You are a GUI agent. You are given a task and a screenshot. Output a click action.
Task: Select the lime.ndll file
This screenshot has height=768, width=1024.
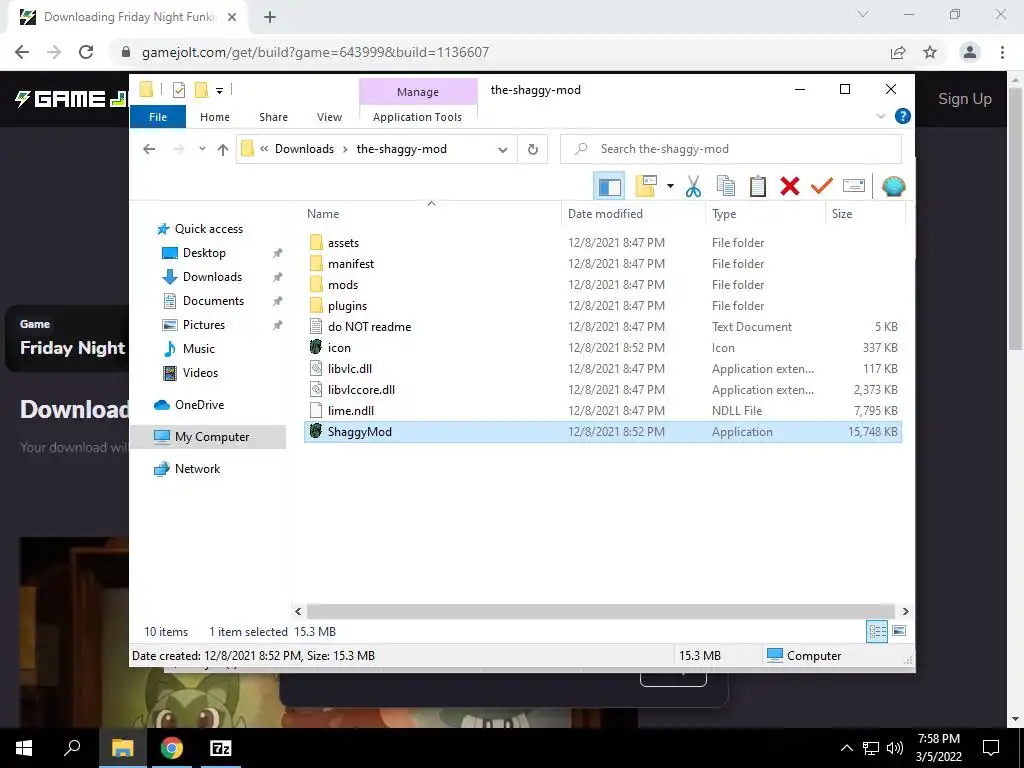tap(602, 411)
